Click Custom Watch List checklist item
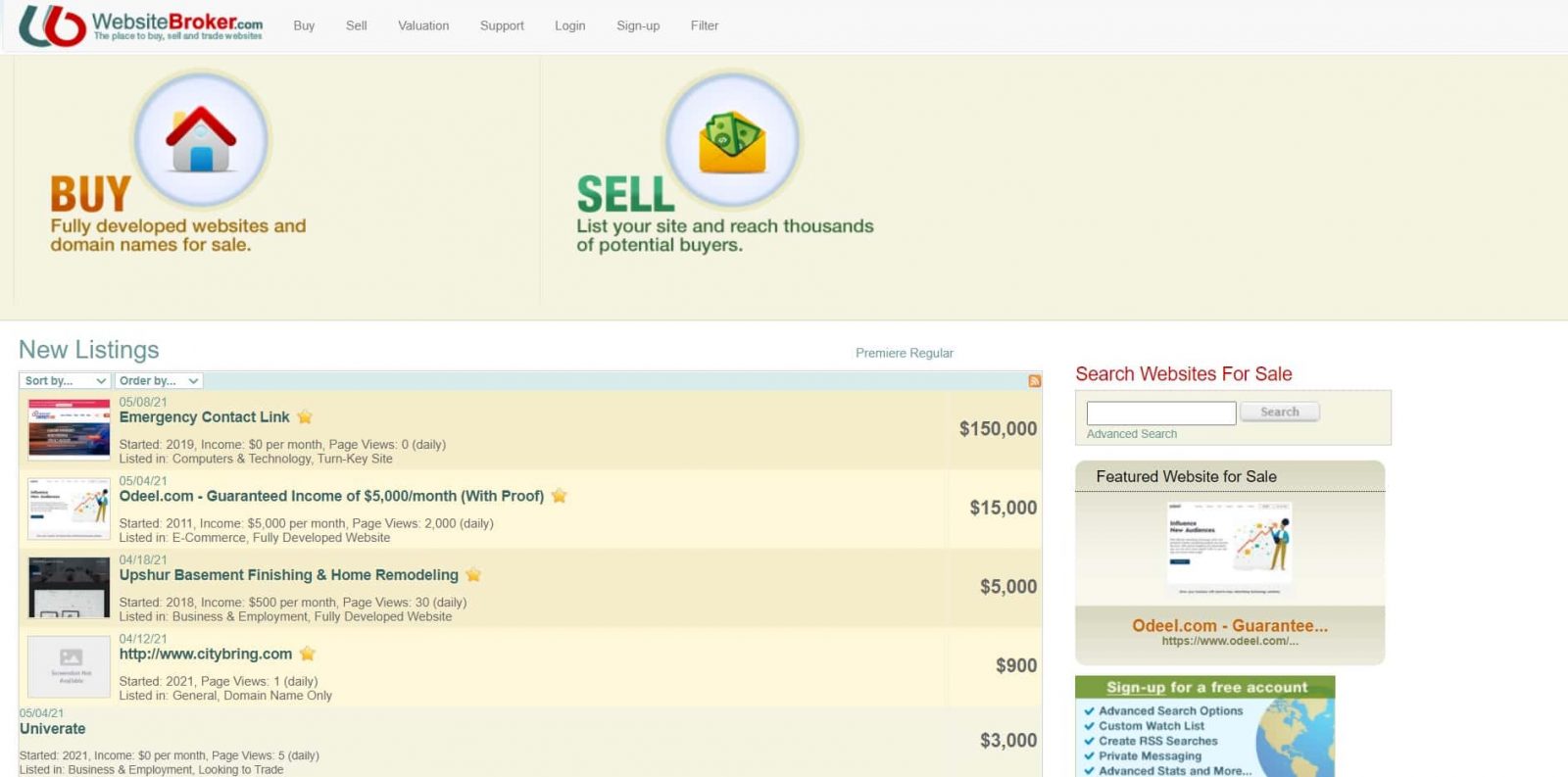The image size is (1568, 777). pos(1151,726)
